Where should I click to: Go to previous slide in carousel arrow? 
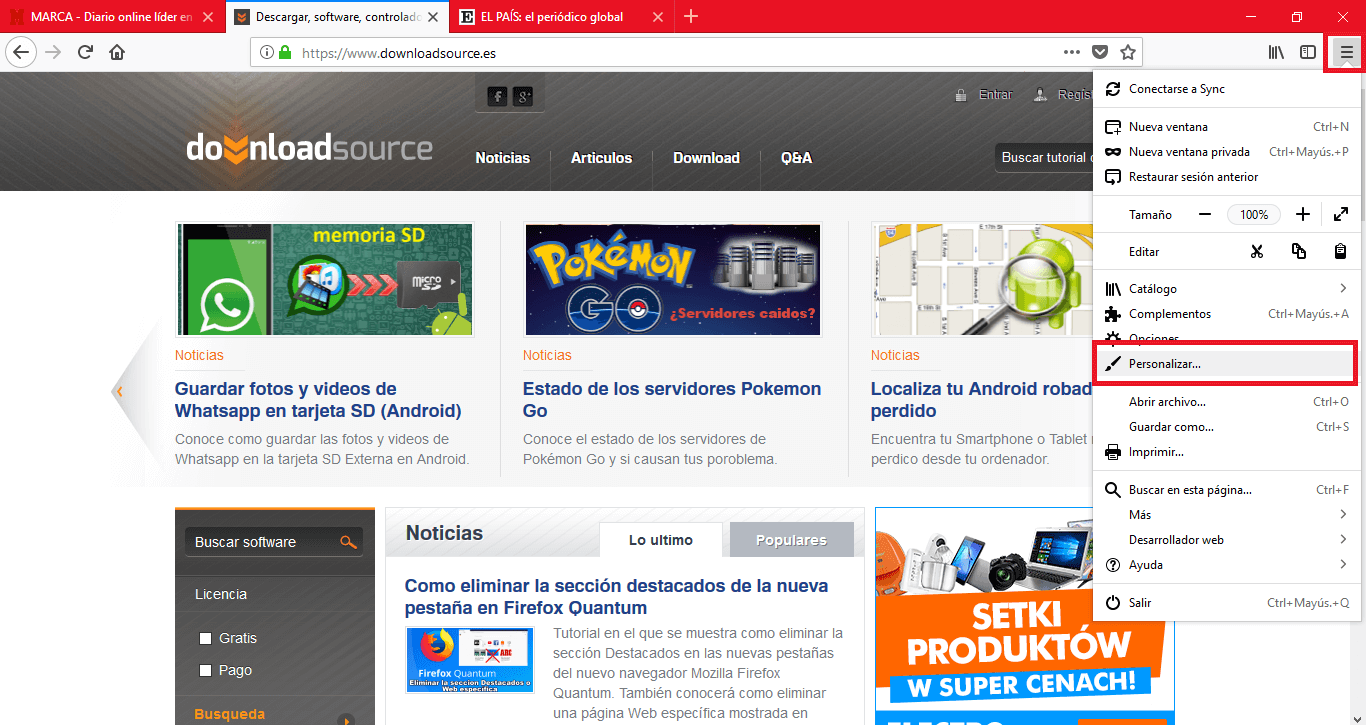click(119, 391)
